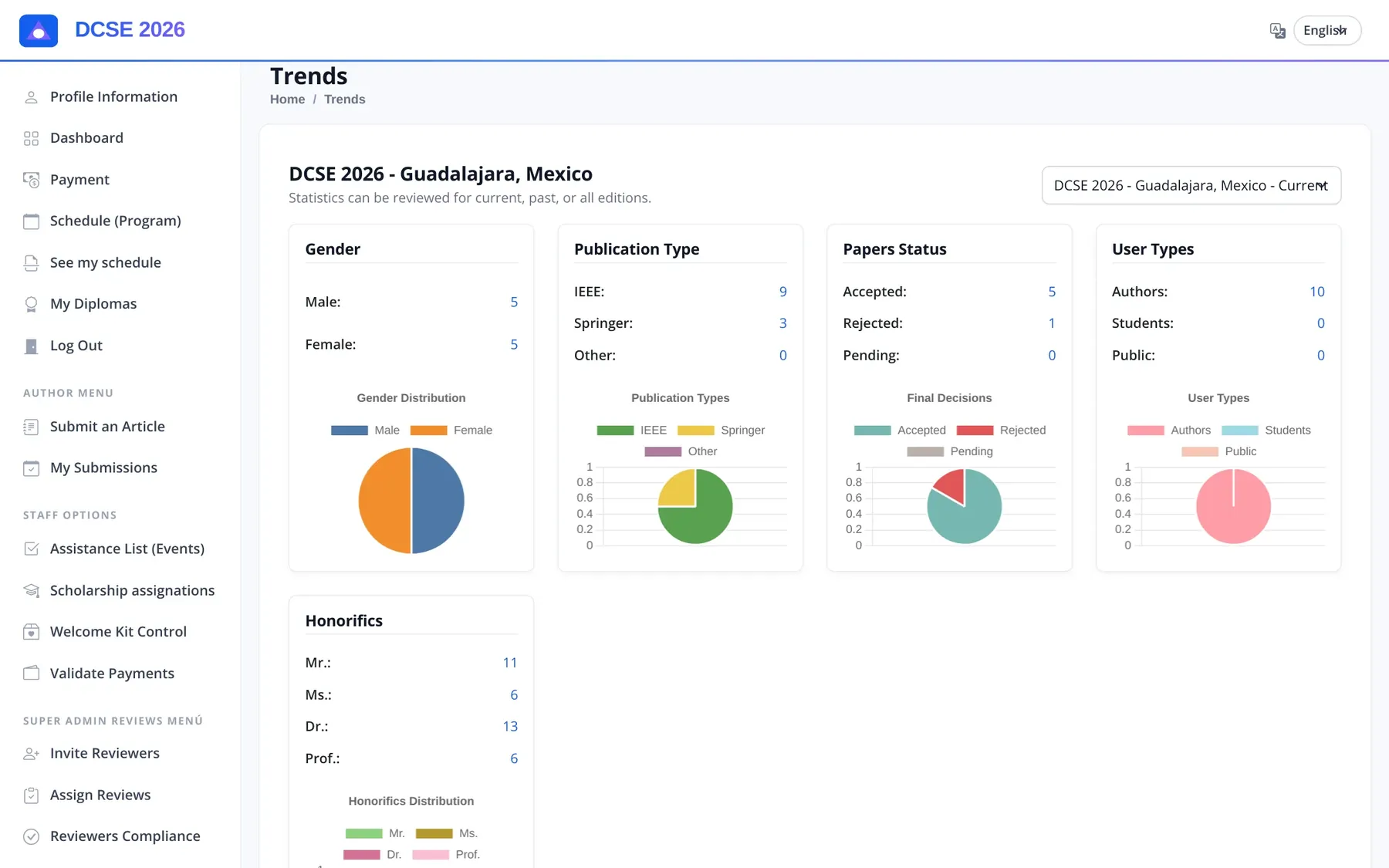Click the Profile Information person icon
The width and height of the screenshot is (1389, 868).
pyautogui.click(x=31, y=97)
